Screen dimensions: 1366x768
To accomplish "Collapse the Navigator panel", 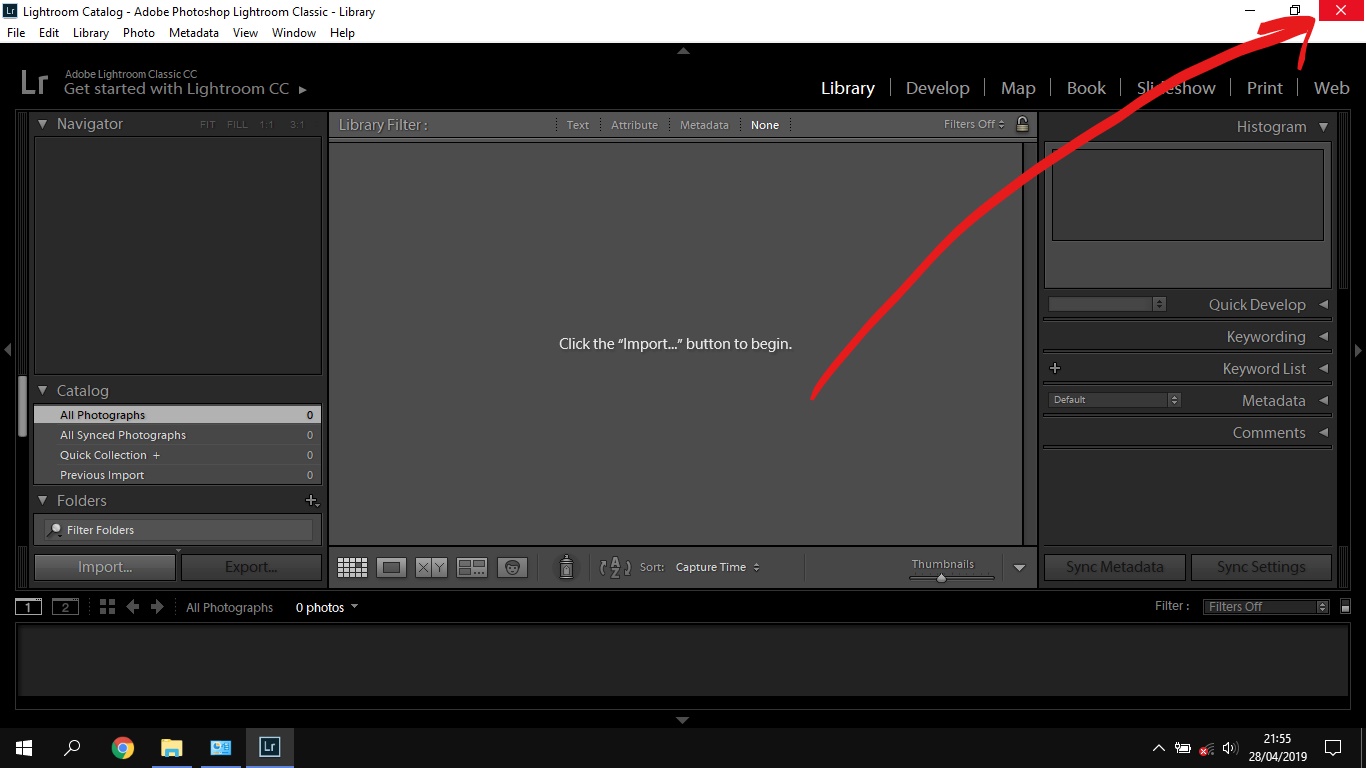I will (x=43, y=124).
